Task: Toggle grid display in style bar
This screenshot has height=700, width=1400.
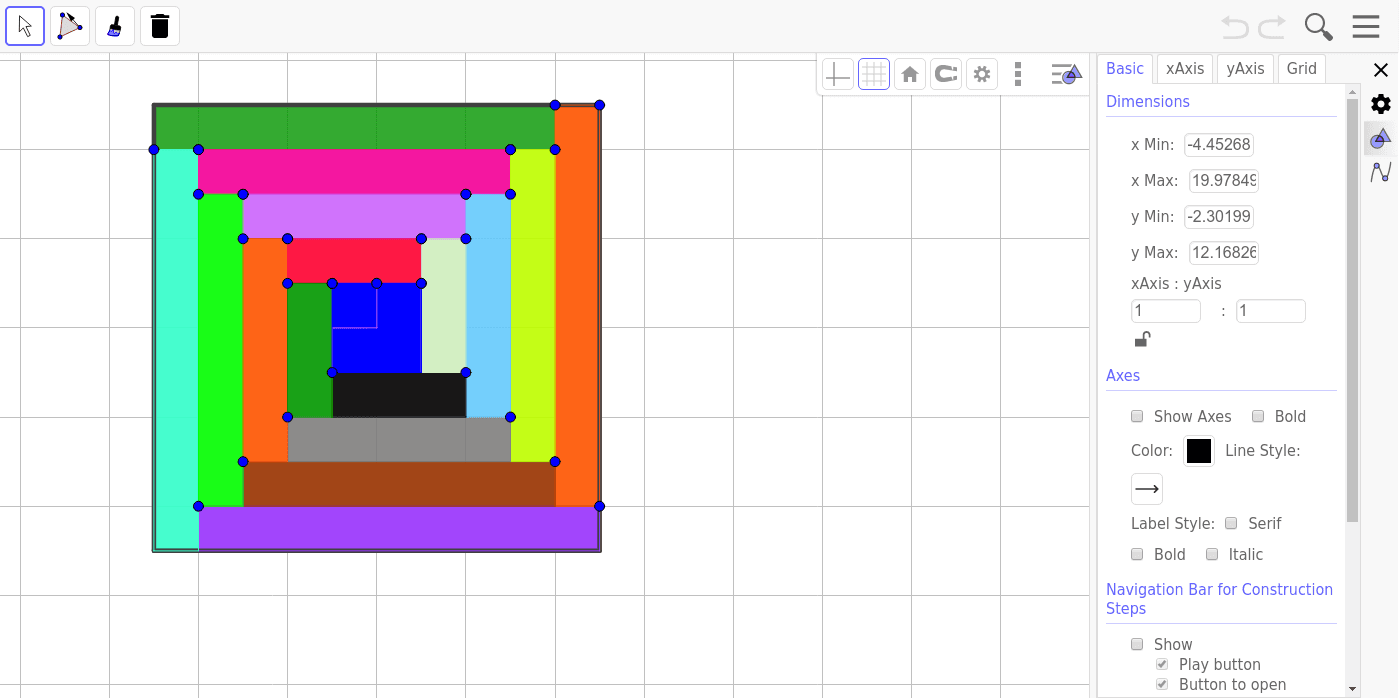Action: point(874,74)
